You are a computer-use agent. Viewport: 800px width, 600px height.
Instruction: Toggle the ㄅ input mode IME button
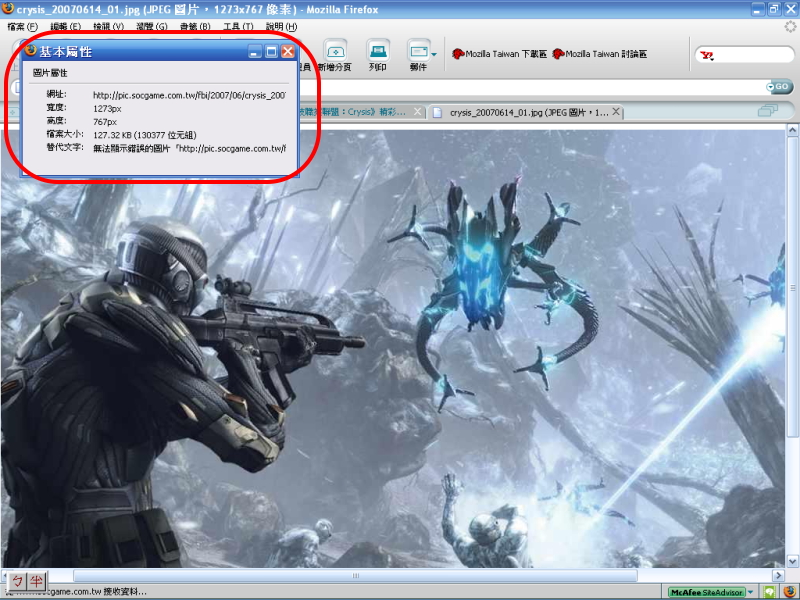(17, 581)
